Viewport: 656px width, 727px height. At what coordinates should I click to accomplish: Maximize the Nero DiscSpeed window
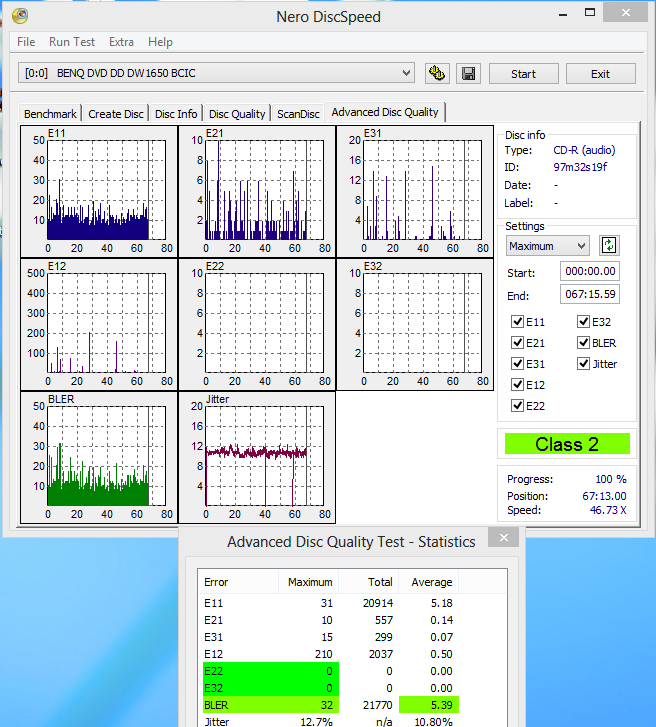(x=590, y=13)
